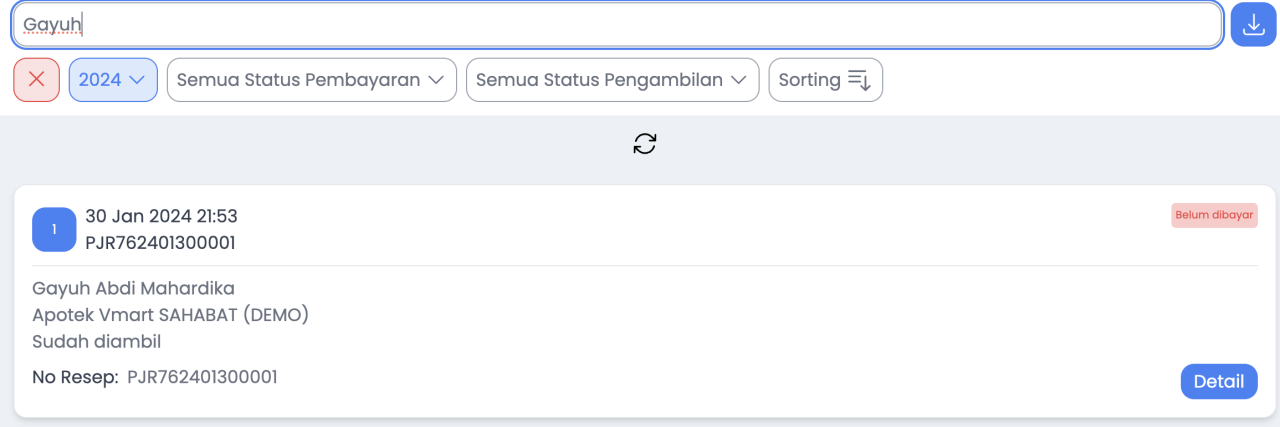Click the chevron in the 2024 filter
The height and width of the screenshot is (427, 1280).
[137, 80]
